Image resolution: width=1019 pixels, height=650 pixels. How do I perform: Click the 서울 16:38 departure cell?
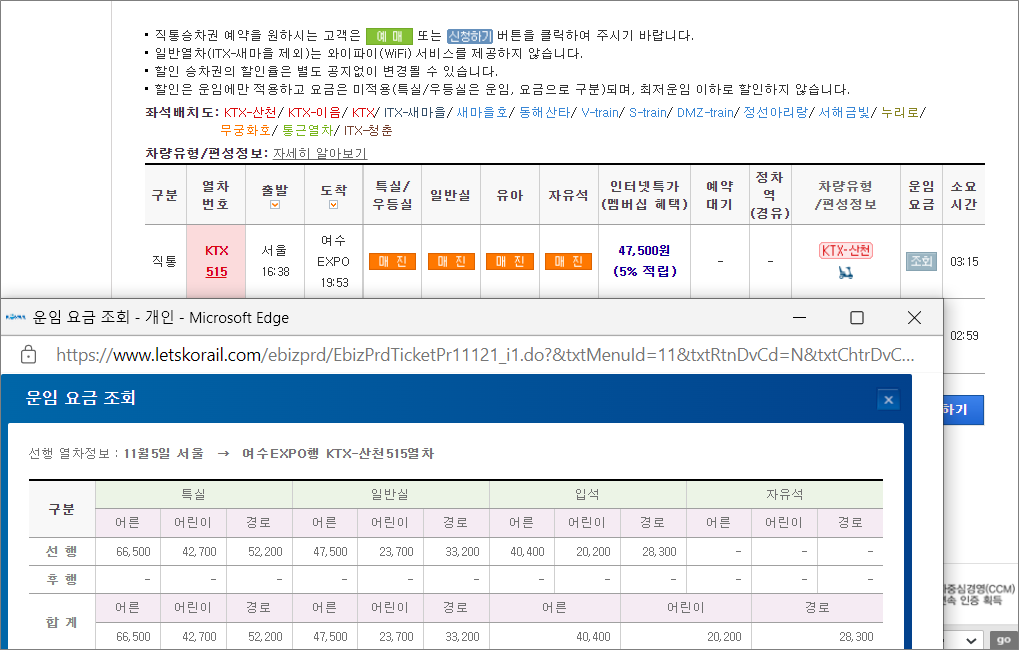tap(275, 261)
